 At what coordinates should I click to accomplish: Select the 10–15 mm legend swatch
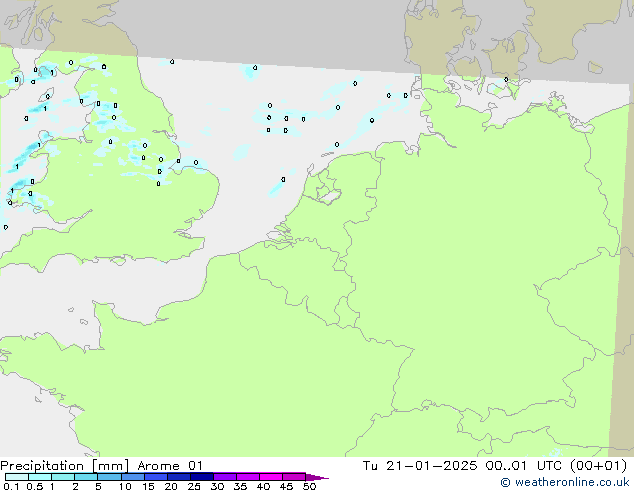click(x=133, y=477)
